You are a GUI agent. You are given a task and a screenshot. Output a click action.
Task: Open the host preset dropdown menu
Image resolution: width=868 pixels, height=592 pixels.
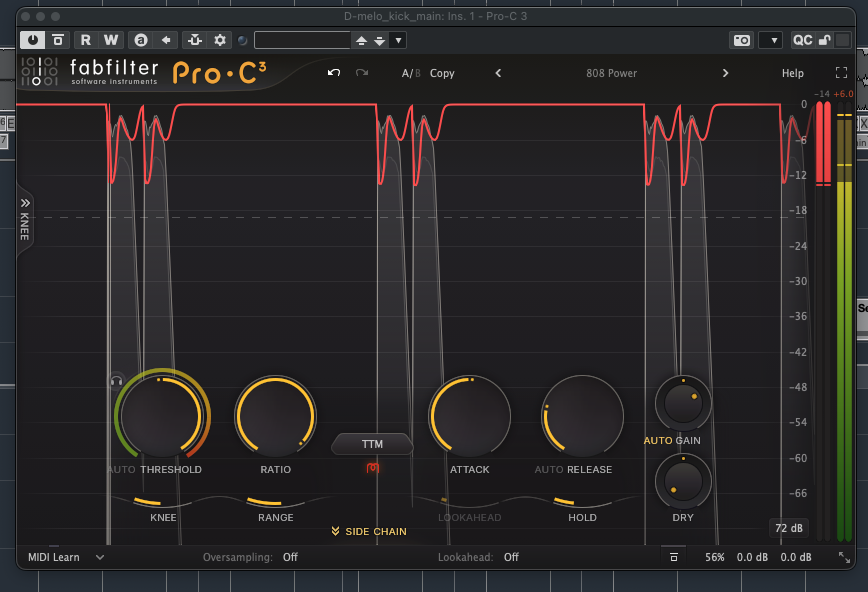pos(398,40)
